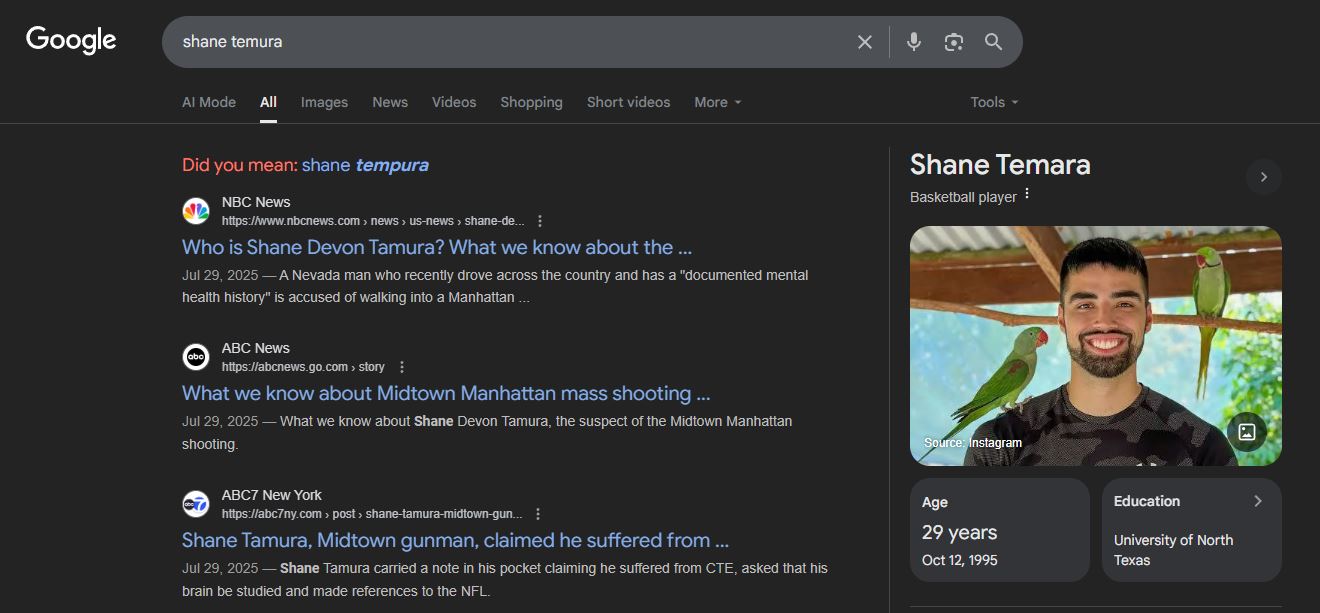Open the ABC News site favicon
This screenshot has width=1320, height=613.
[x=196, y=357]
